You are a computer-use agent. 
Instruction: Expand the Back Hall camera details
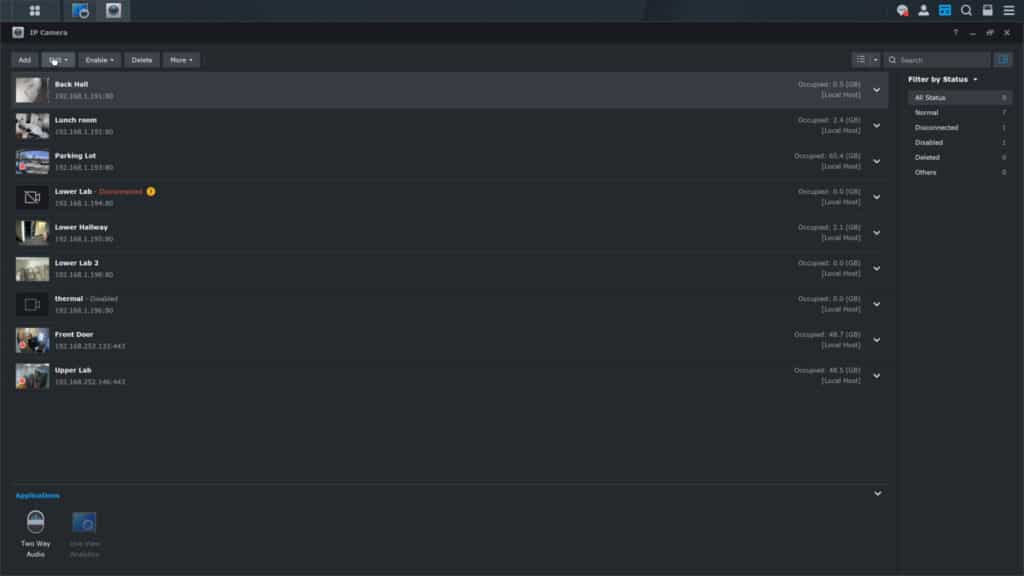(x=876, y=90)
